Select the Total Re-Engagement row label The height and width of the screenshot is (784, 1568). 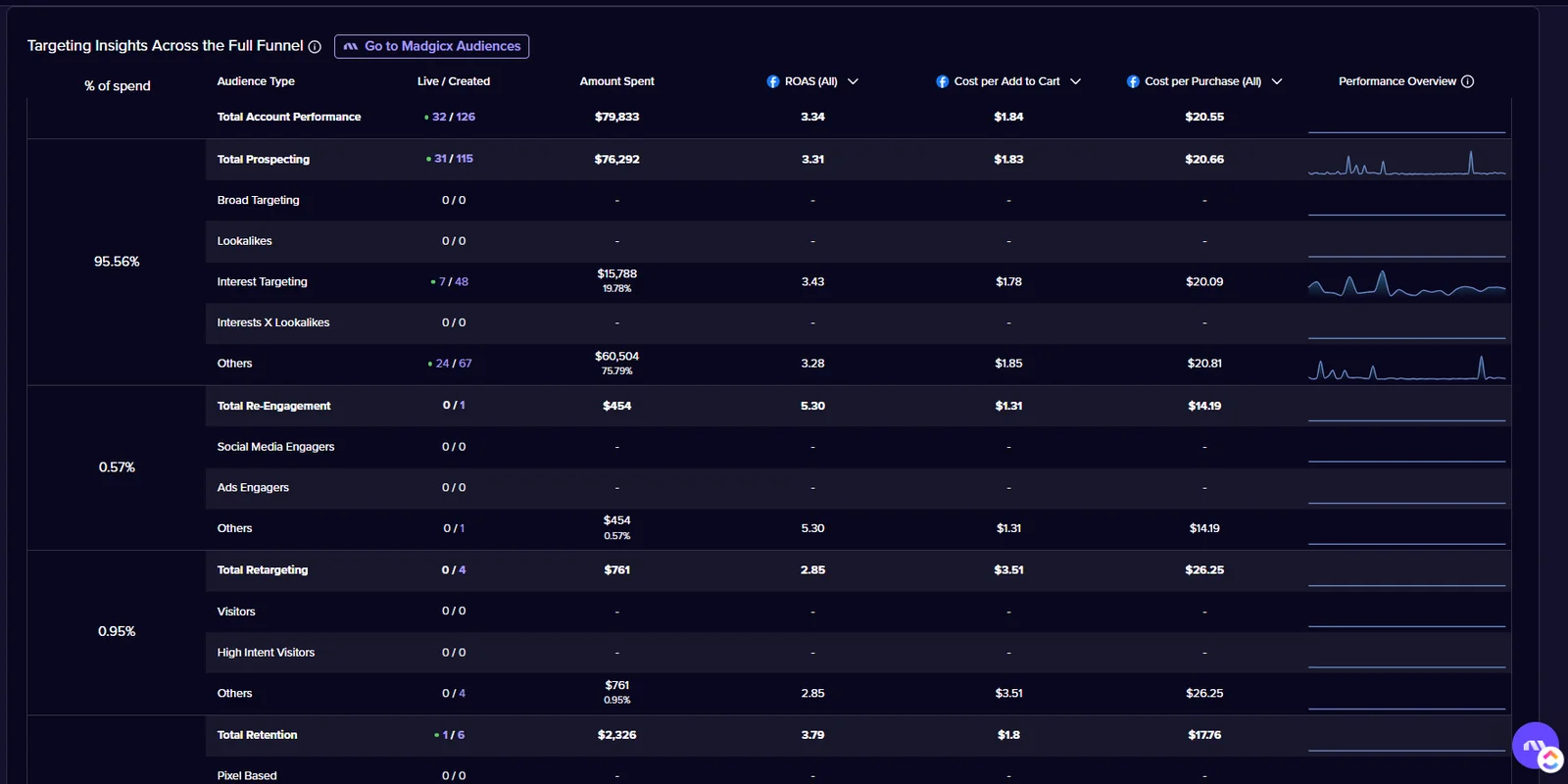[273, 406]
